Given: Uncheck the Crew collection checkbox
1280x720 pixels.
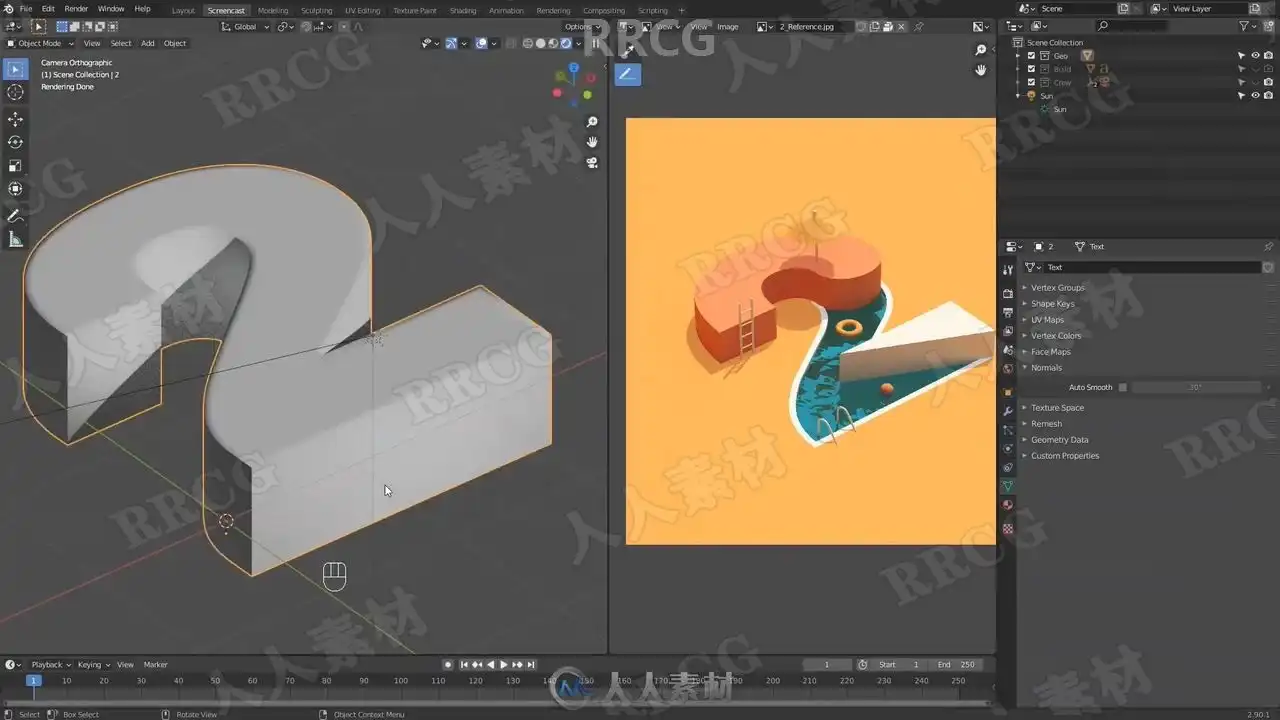Looking at the screenshot, I should (x=1031, y=83).
